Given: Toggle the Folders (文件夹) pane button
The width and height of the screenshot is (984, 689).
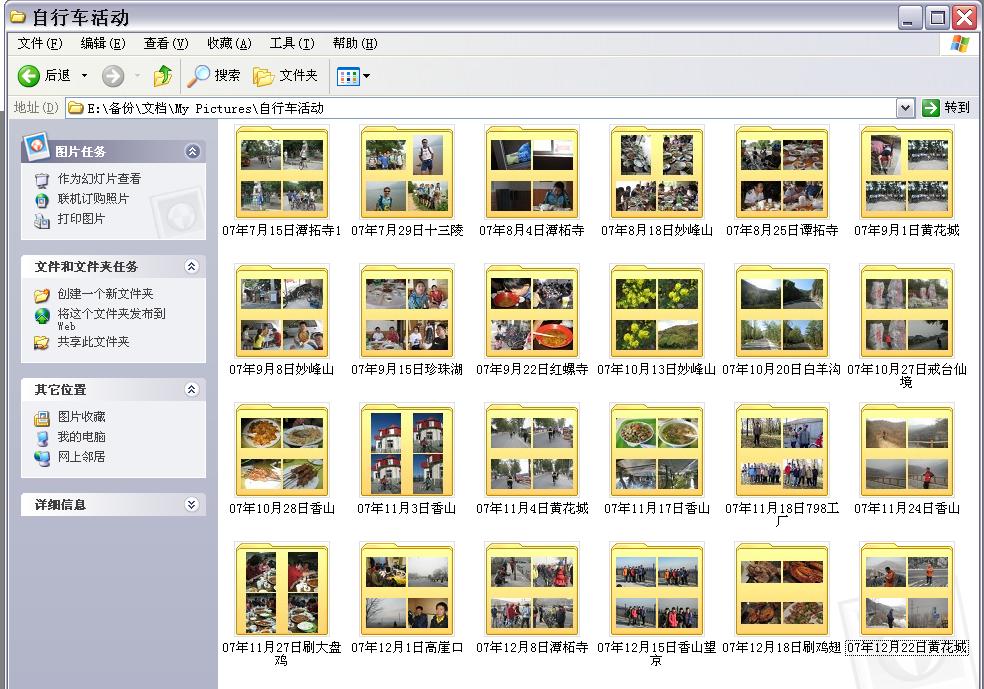Looking at the screenshot, I should click(x=286, y=76).
